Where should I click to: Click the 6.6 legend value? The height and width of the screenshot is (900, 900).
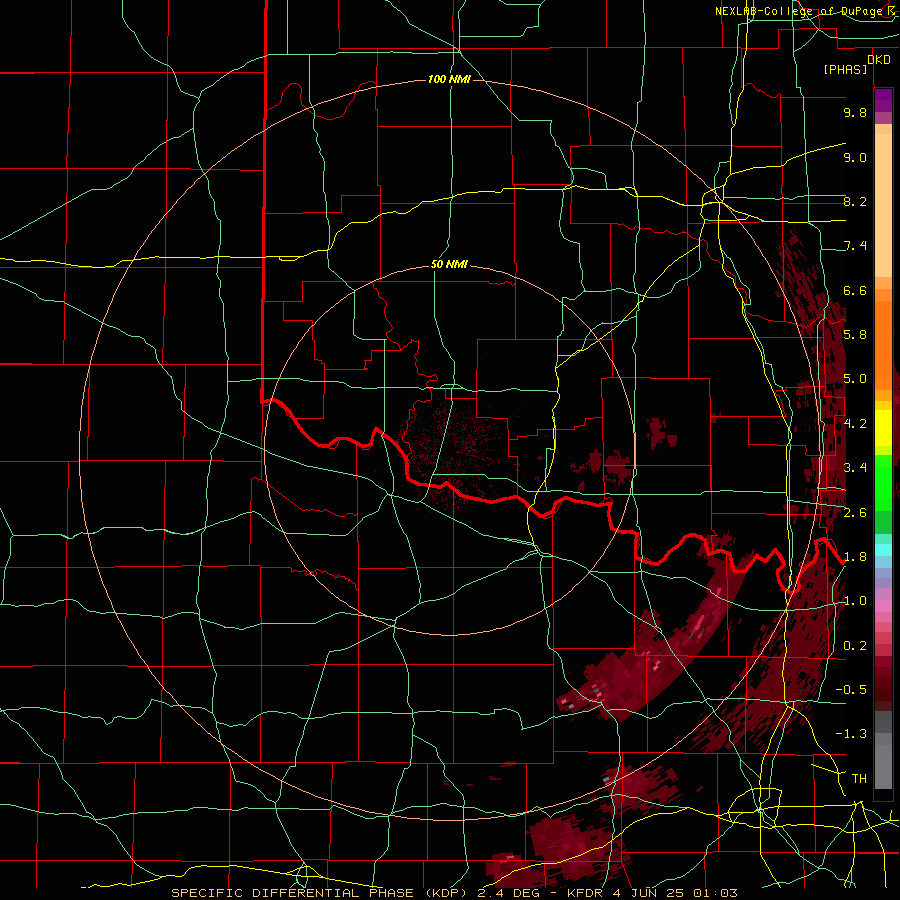[855, 291]
